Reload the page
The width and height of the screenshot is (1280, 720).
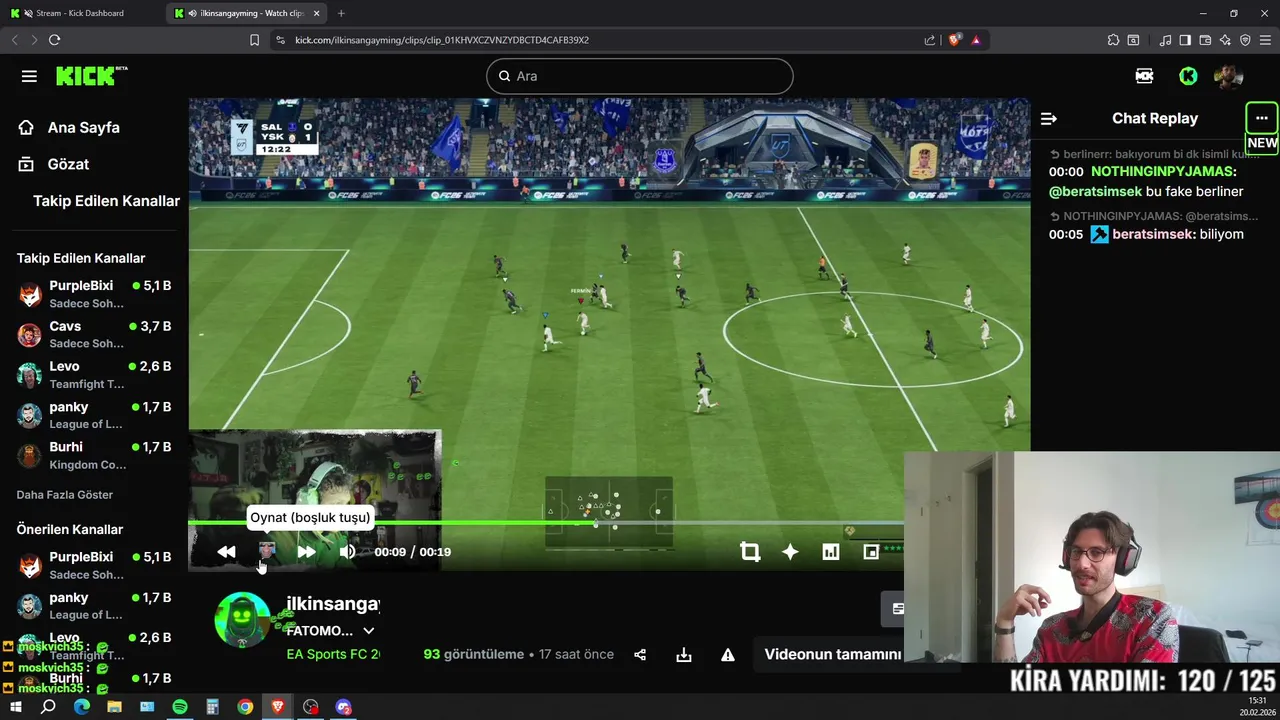54,40
